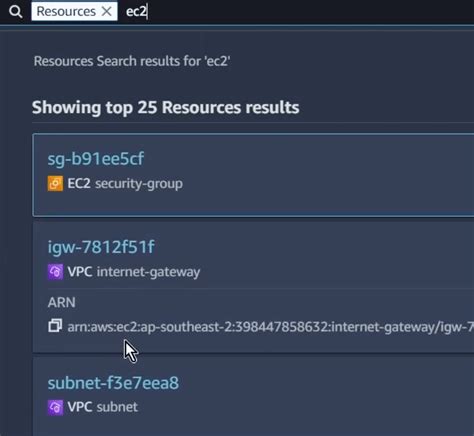This screenshot has width=474, height=436.
Task: Copy the internet gateway ARN via copy icon
Action: [x=55, y=326]
